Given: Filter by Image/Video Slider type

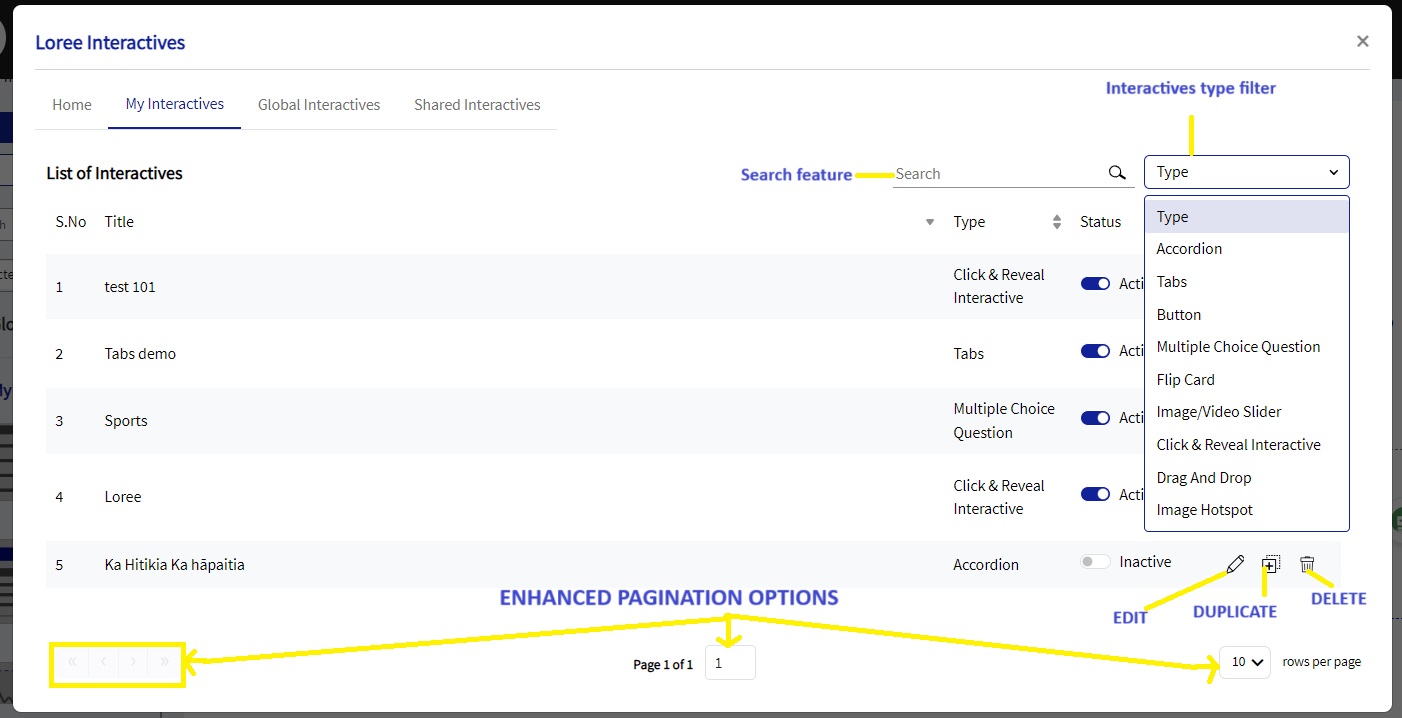Looking at the screenshot, I should tap(1247, 412).
